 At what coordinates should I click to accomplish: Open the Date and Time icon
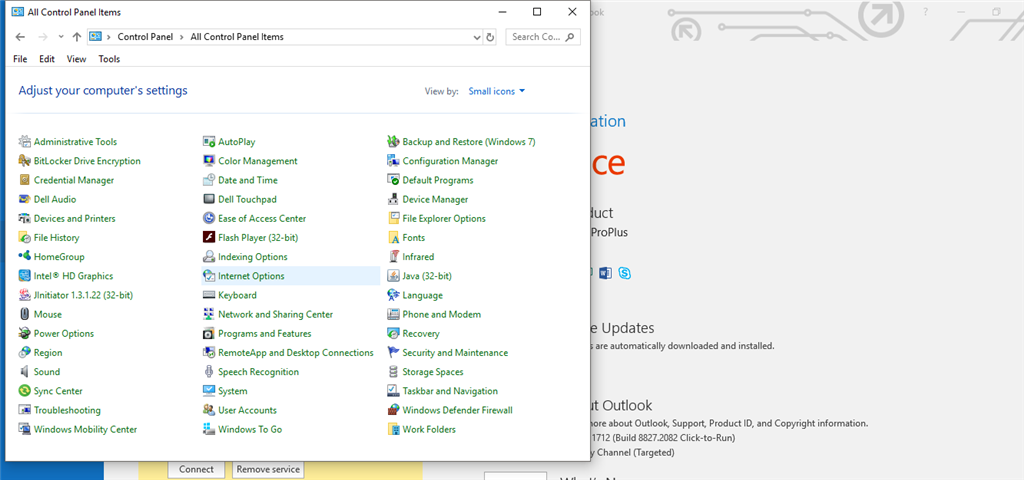pyautogui.click(x=209, y=180)
